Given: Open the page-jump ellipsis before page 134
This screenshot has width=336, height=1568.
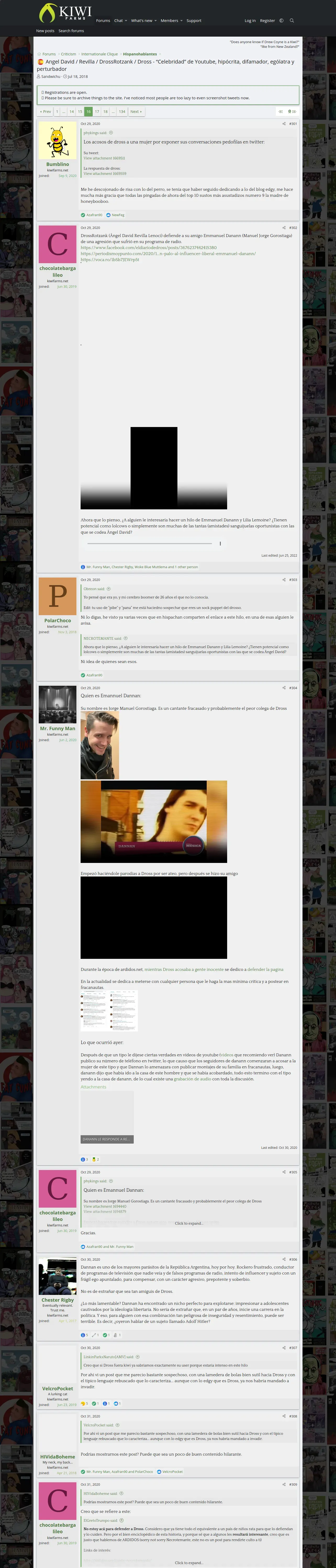Looking at the screenshot, I should pyautogui.click(x=113, y=111).
